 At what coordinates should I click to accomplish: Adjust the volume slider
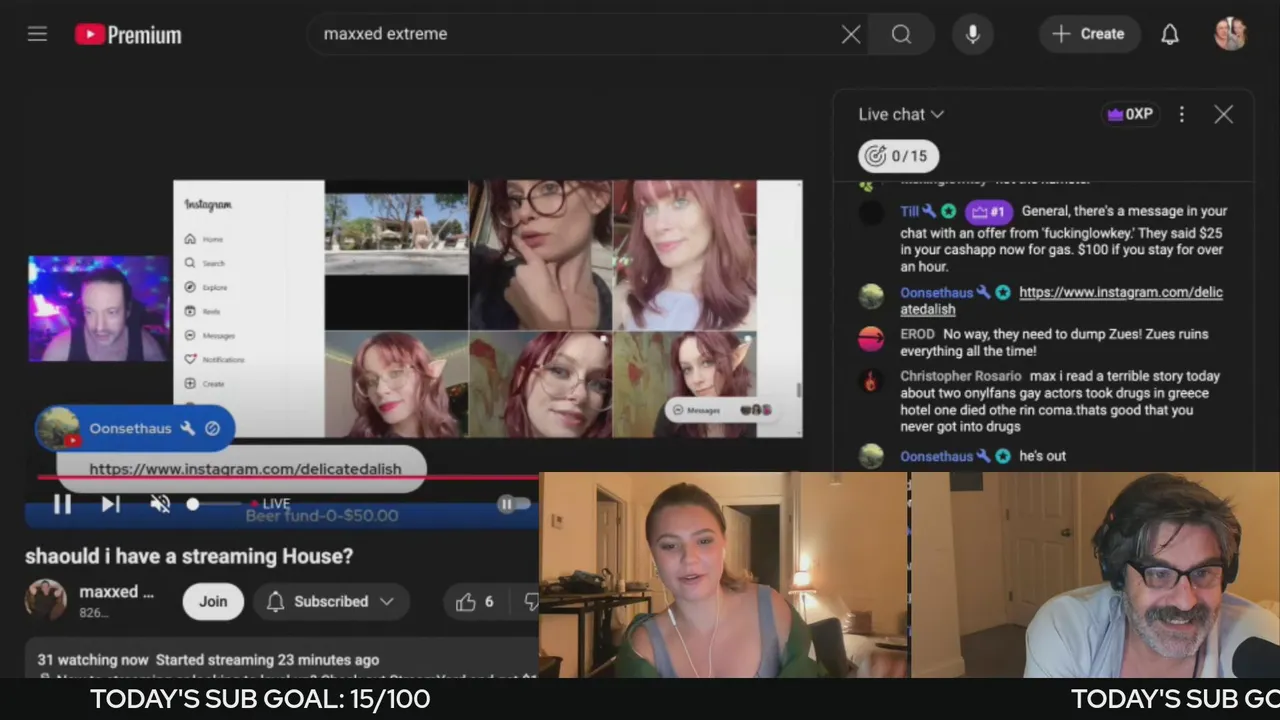tap(216, 504)
